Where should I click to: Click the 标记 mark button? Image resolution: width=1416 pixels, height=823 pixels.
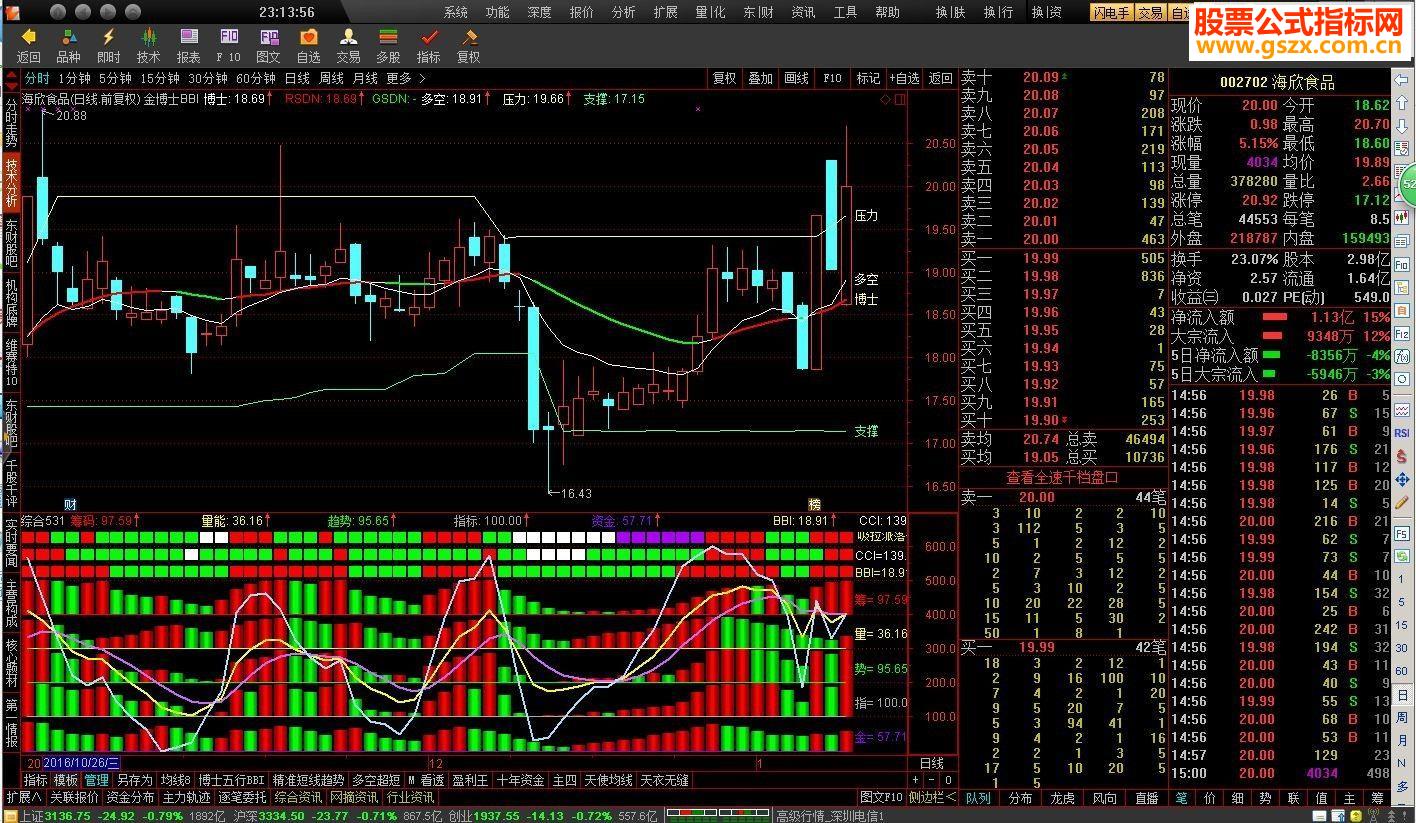(868, 78)
